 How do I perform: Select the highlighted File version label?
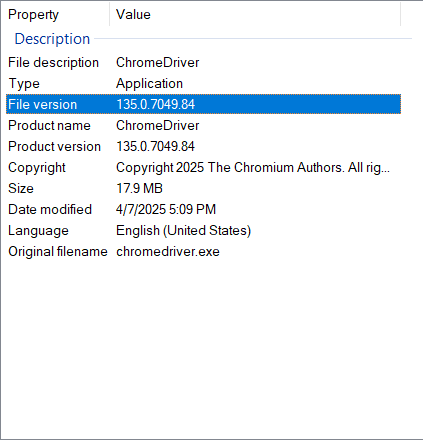coord(43,104)
